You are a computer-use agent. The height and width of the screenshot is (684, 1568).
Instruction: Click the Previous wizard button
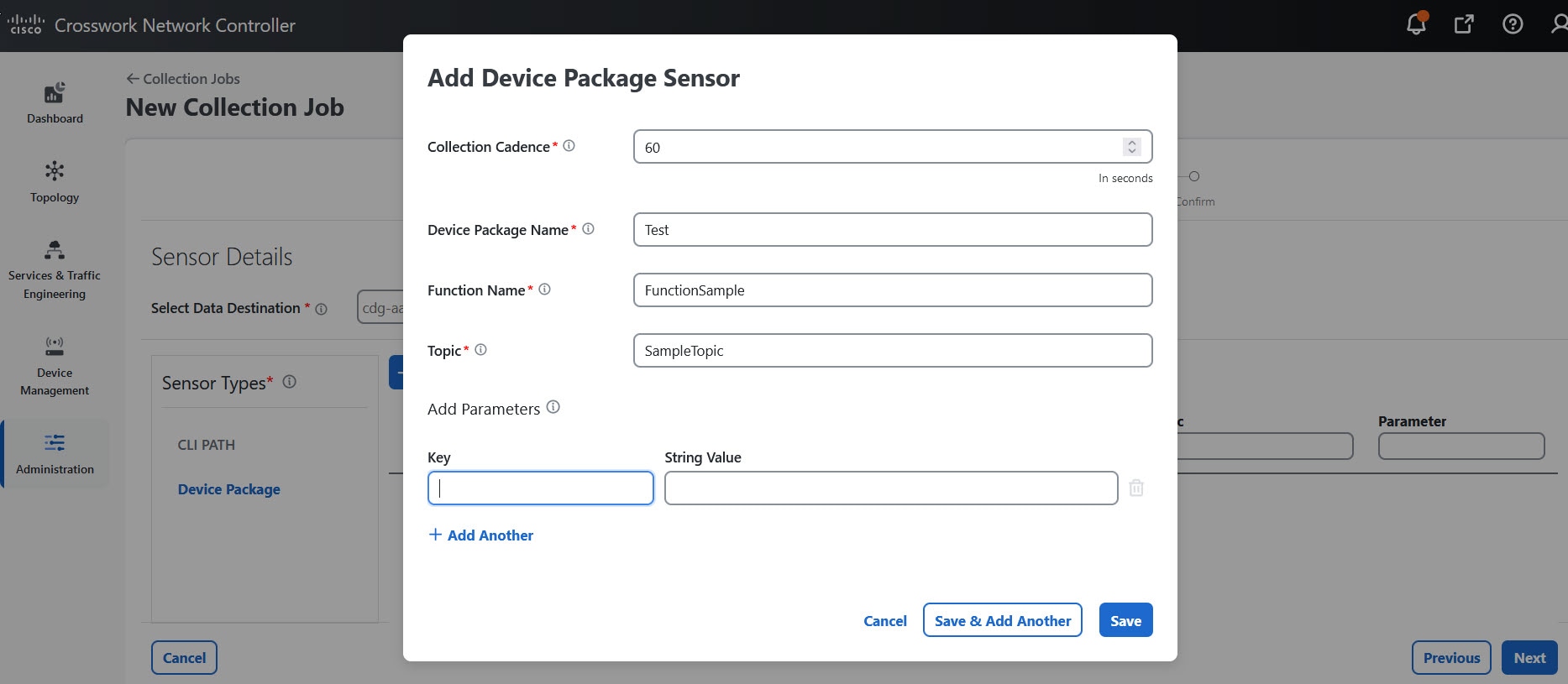pos(1451,658)
